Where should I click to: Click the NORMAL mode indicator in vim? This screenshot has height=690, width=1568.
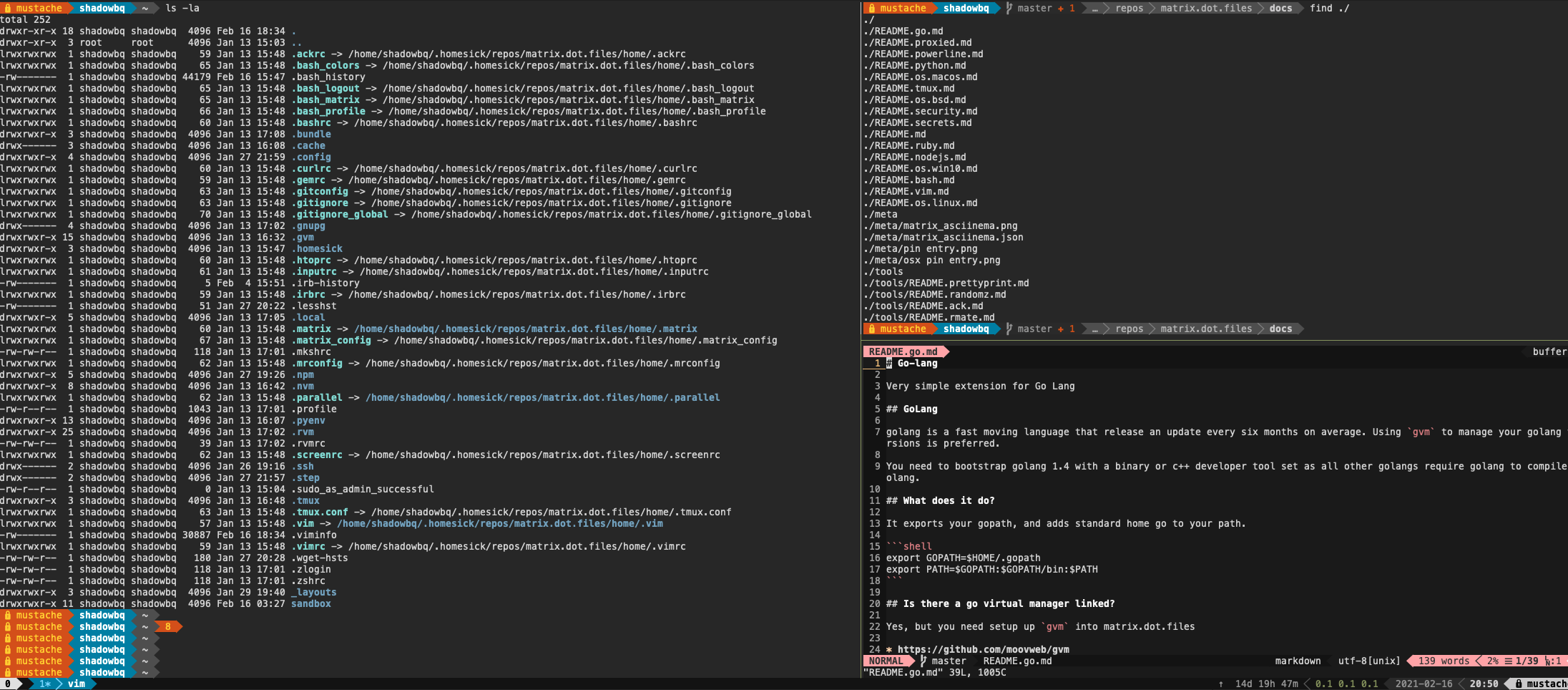coord(886,661)
